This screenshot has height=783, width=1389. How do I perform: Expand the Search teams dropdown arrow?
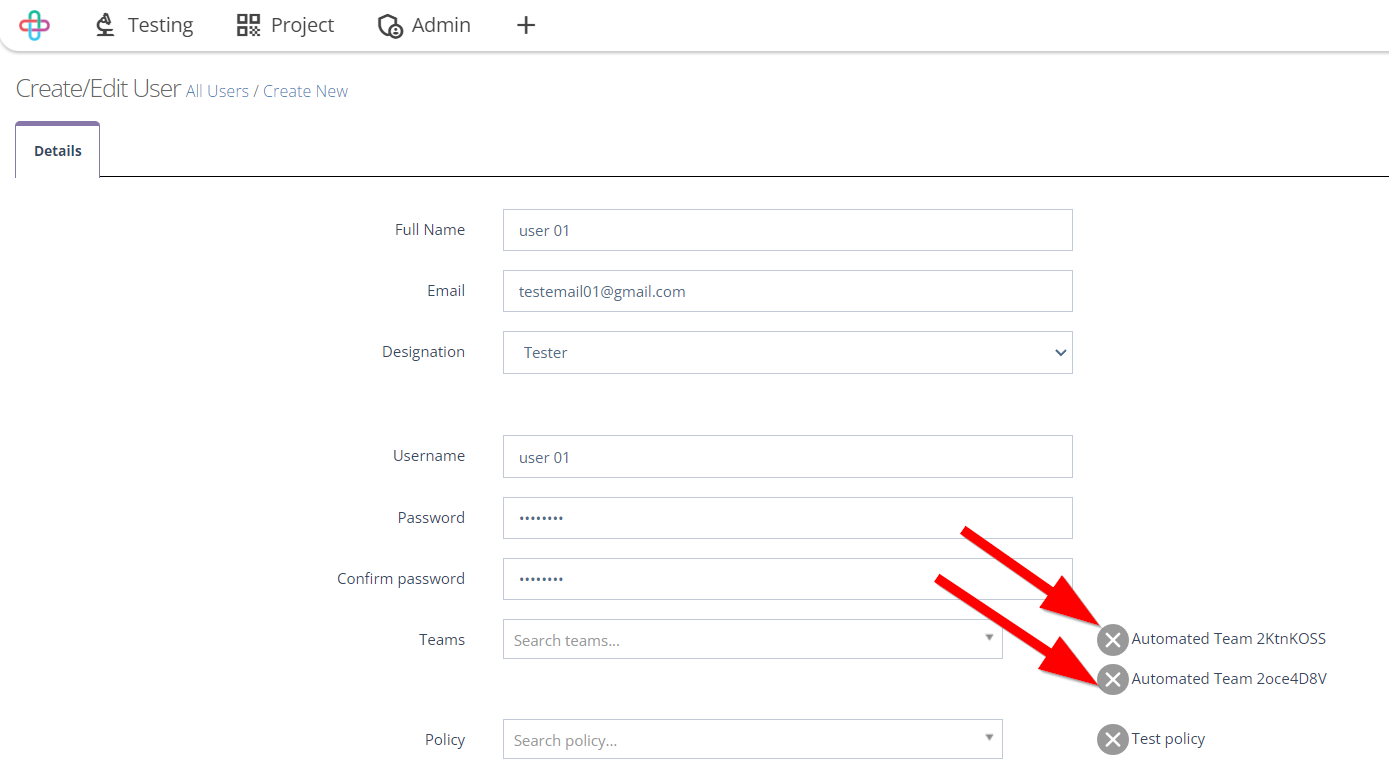[989, 638]
